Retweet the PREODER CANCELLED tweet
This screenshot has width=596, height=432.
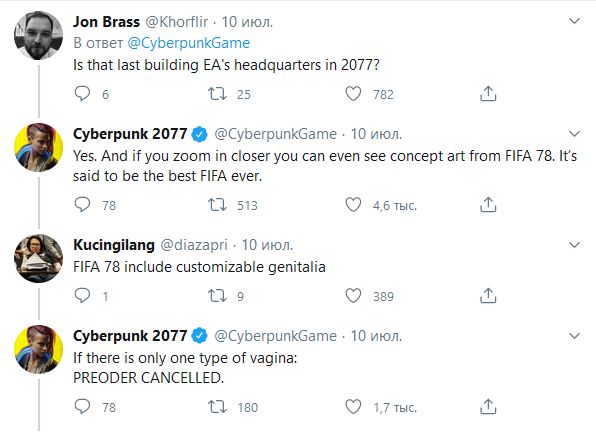tap(217, 407)
